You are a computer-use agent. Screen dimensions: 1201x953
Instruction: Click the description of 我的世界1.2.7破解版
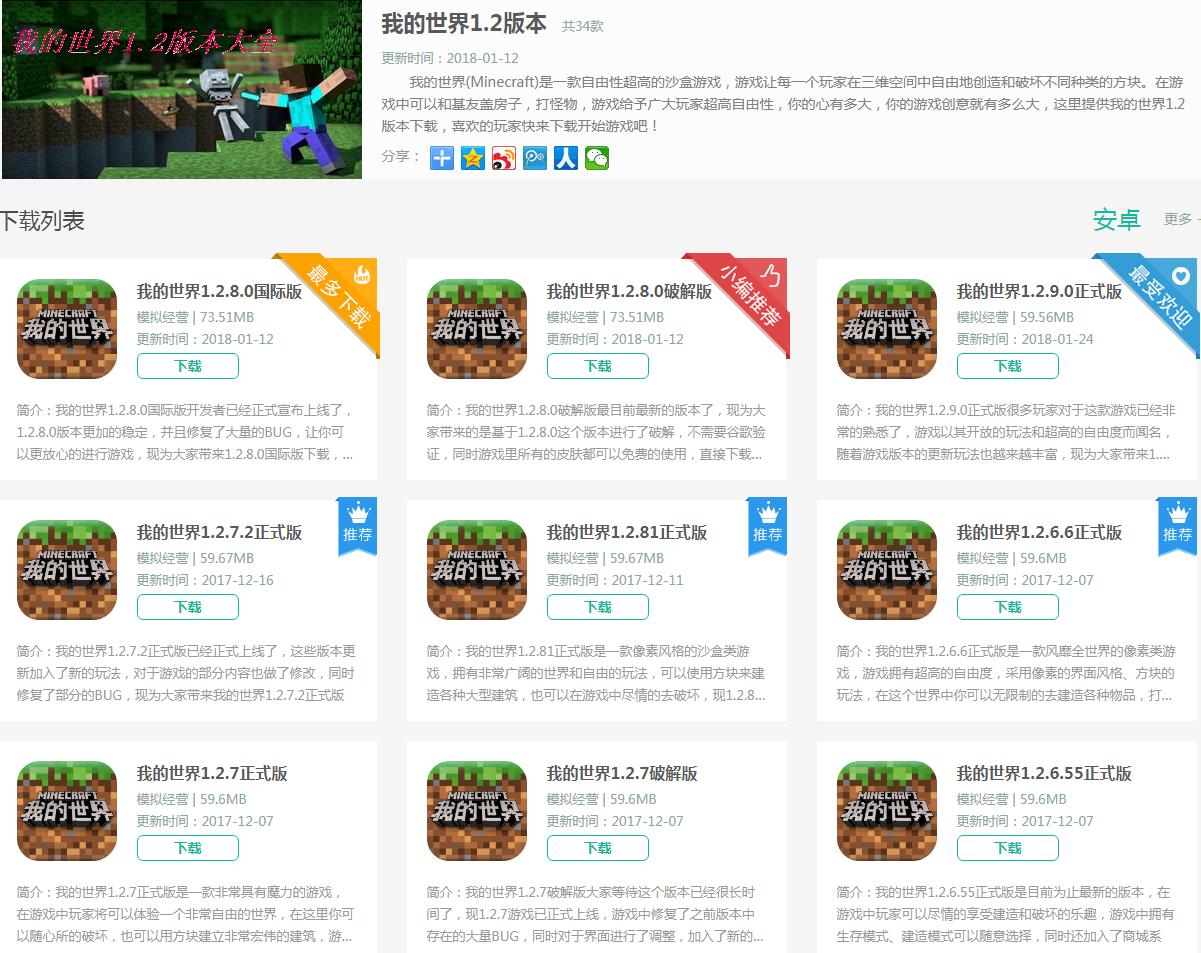click(596, 914)
